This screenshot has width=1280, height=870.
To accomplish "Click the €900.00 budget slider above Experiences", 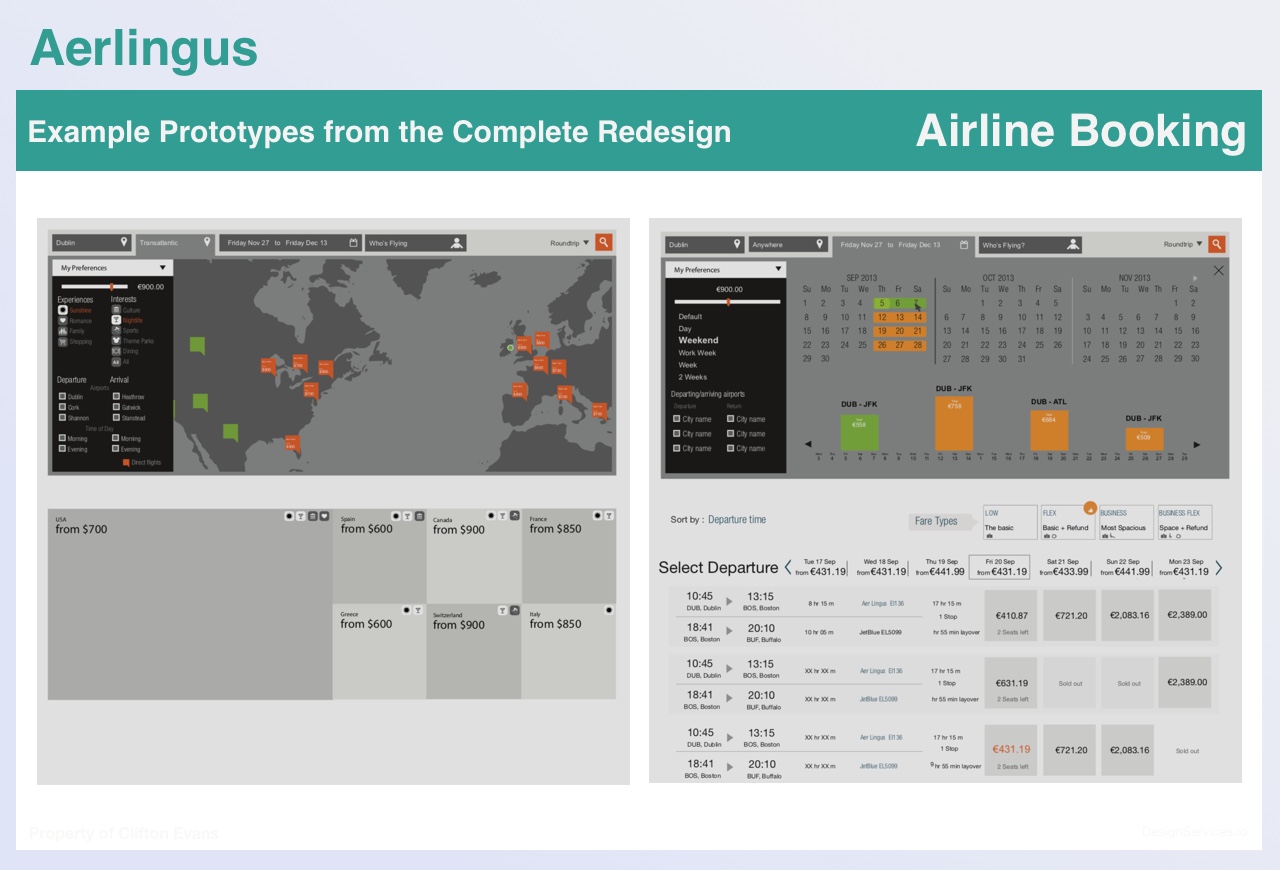I will (x=111, y=287).
